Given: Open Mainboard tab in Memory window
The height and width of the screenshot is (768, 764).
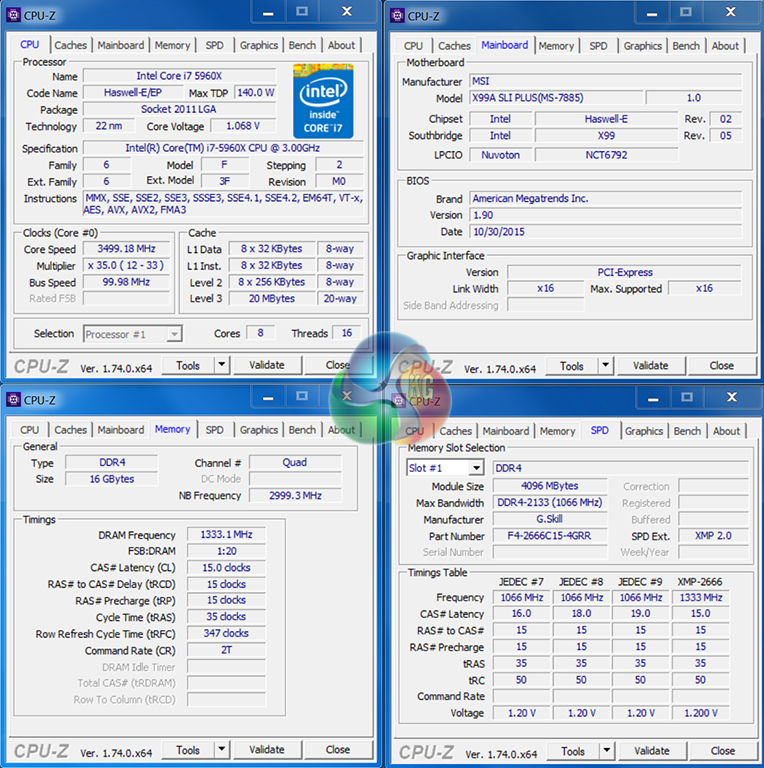Looking at the screenshot, I should tap(120, 430).
